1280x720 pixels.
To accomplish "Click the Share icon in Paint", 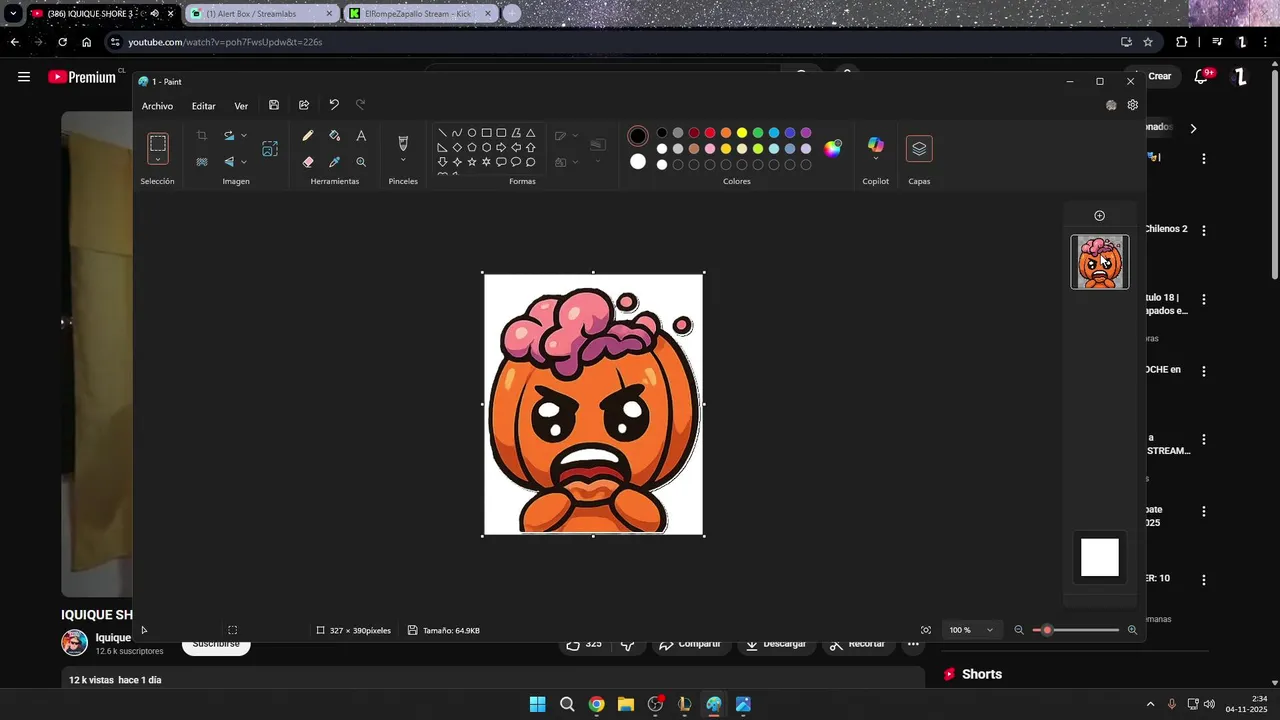I will pos(304,105).
